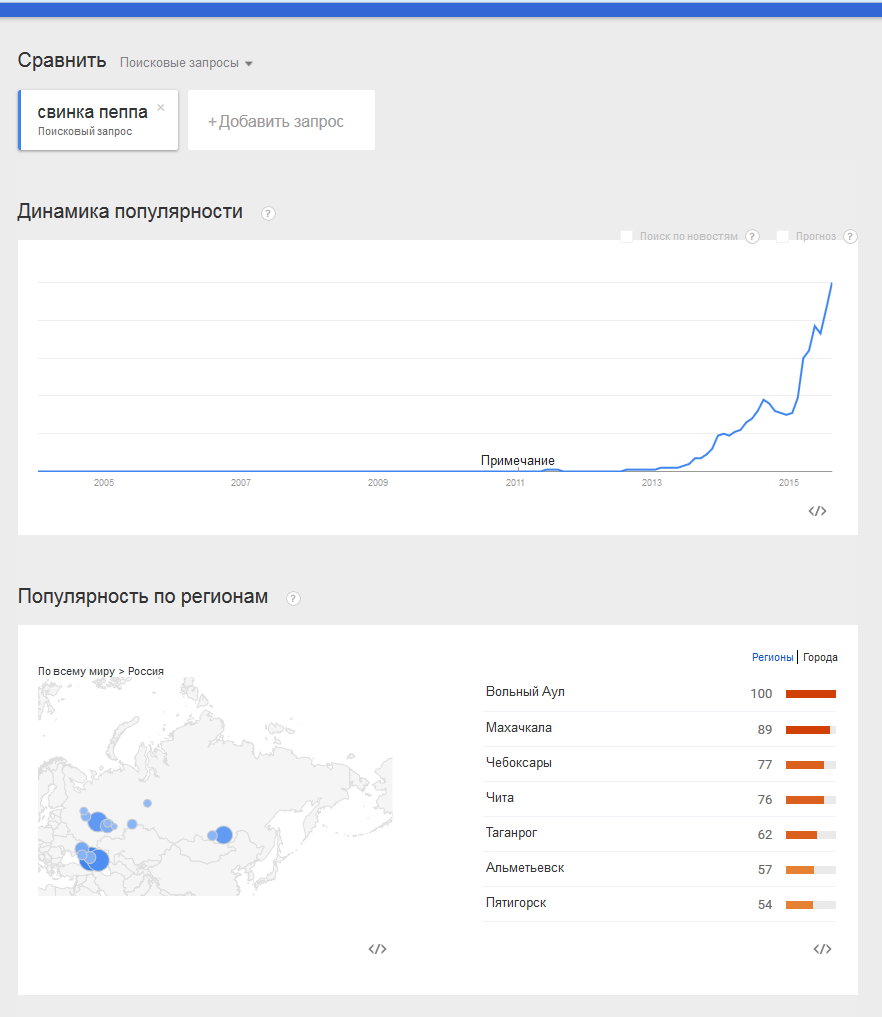Click embed code icon under the trend chart
The width and height of the screenshot is (882, 1017).
tap(818, 511)
